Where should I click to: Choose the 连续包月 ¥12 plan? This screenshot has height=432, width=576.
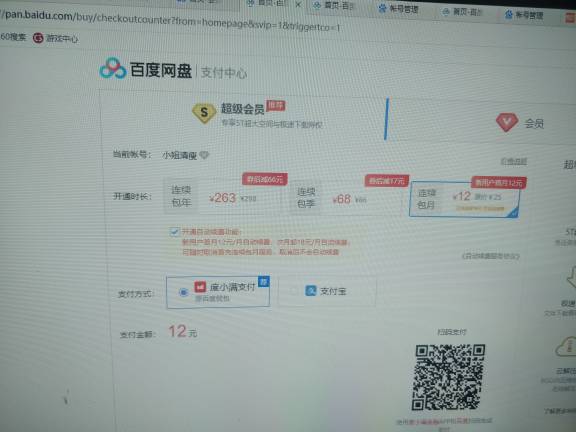pos(464,199)
